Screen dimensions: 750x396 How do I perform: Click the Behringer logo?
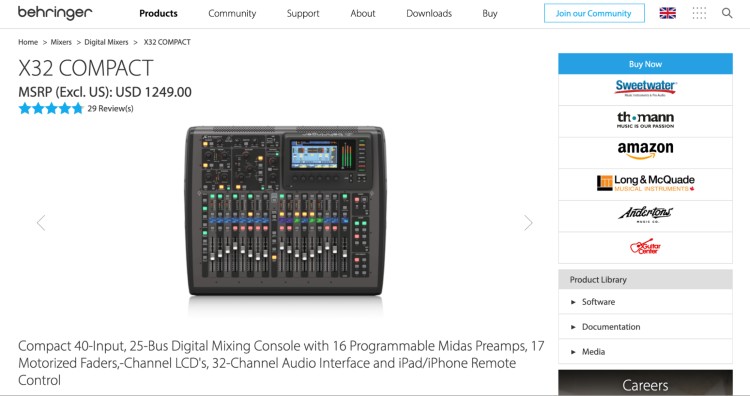55,13
